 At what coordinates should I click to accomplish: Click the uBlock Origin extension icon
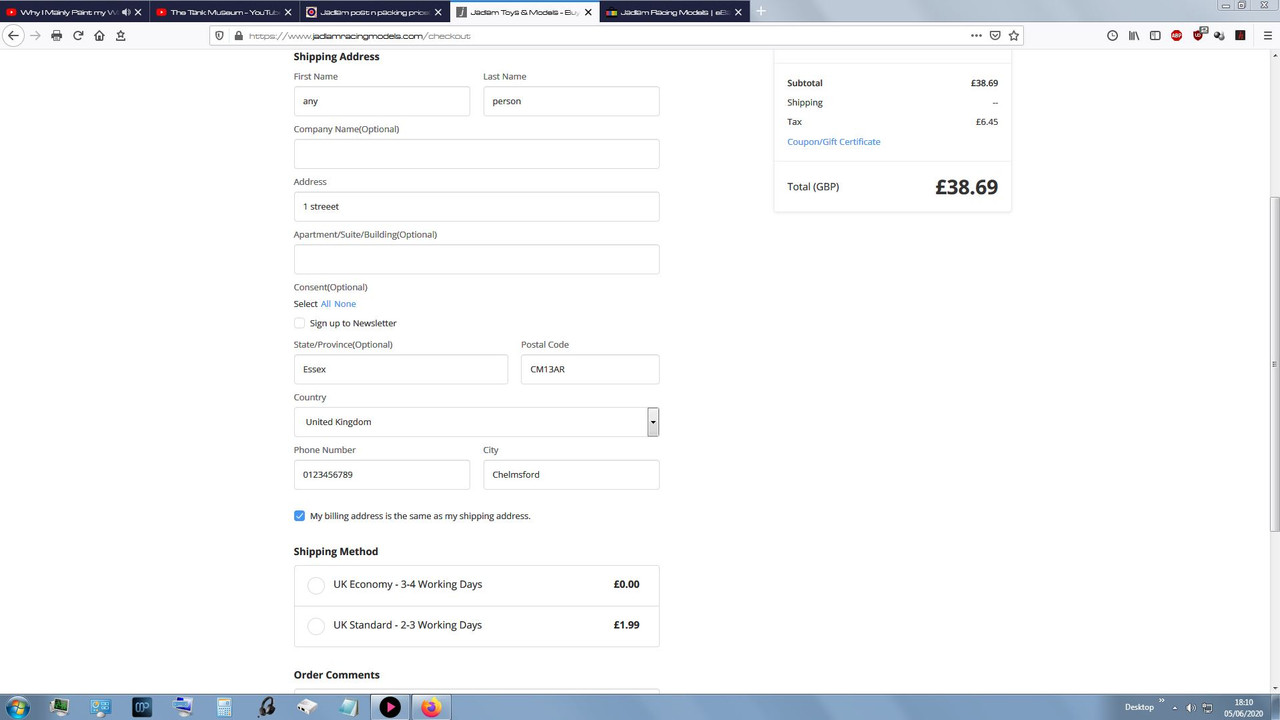pos(1199,35)
